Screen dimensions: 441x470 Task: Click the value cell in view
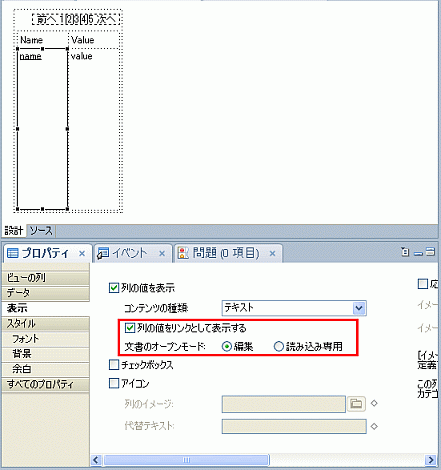82,56
